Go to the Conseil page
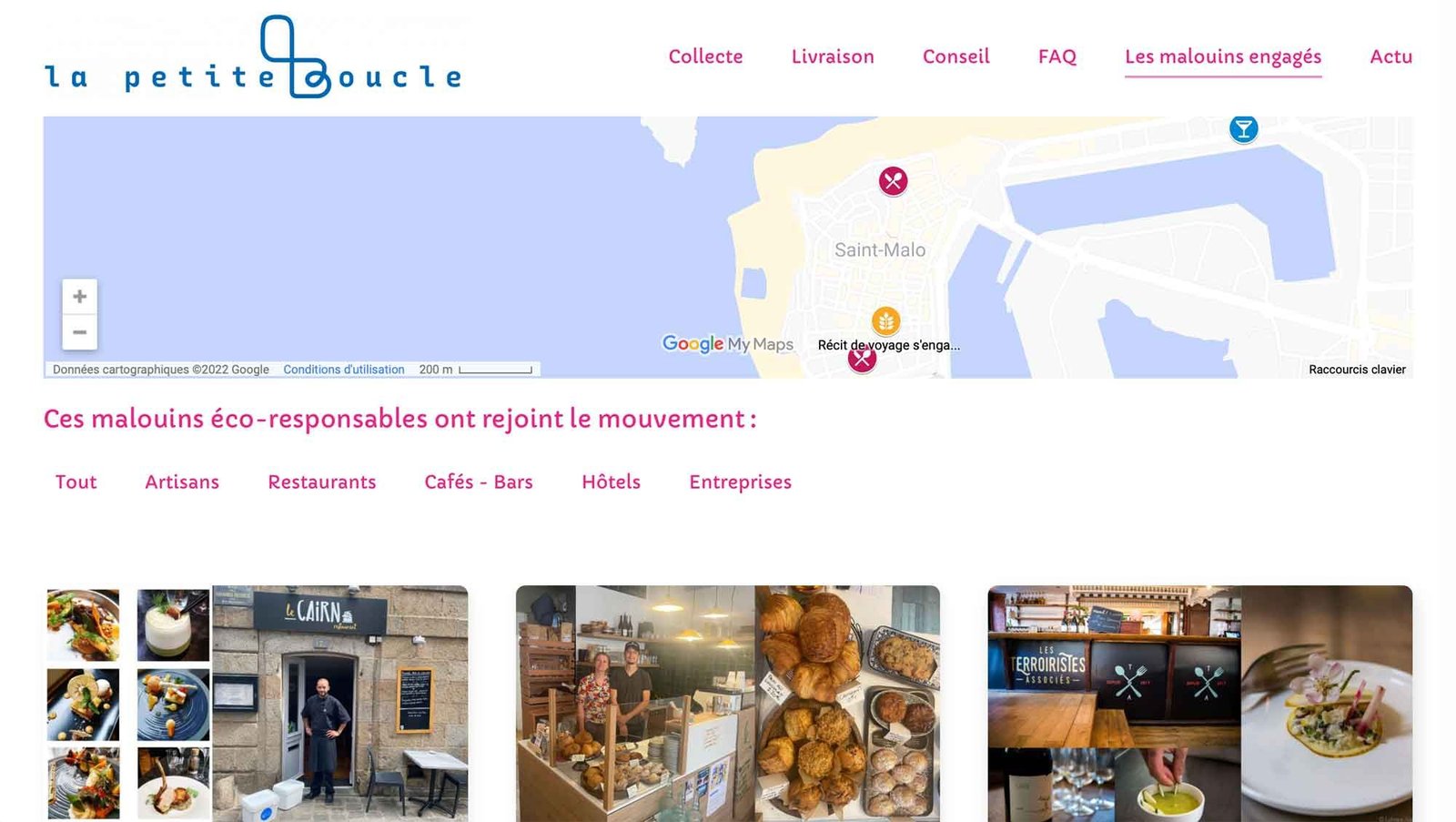 coord(955,56)
